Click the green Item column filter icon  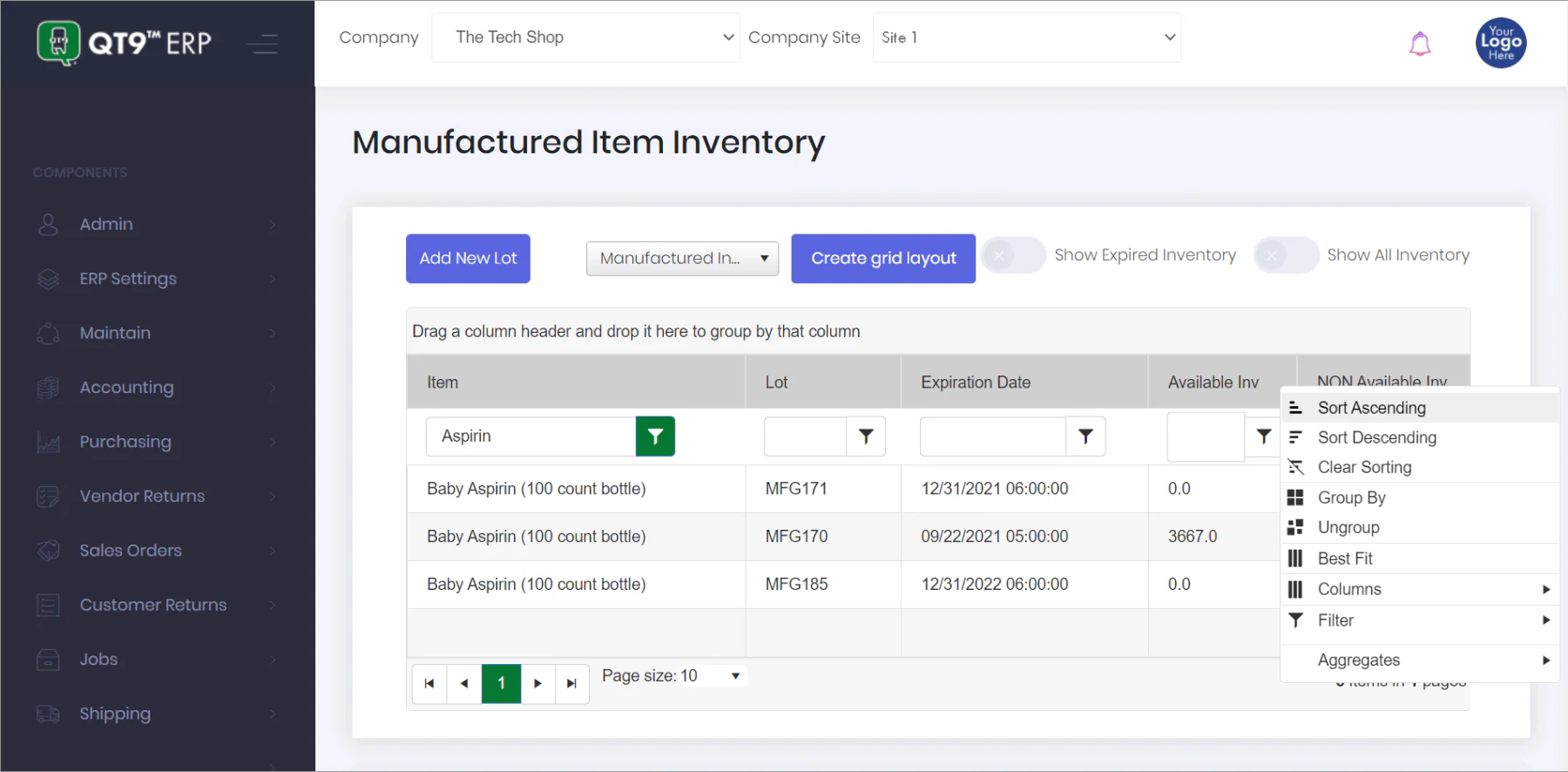pyautogui.click(x=655, y=437)
